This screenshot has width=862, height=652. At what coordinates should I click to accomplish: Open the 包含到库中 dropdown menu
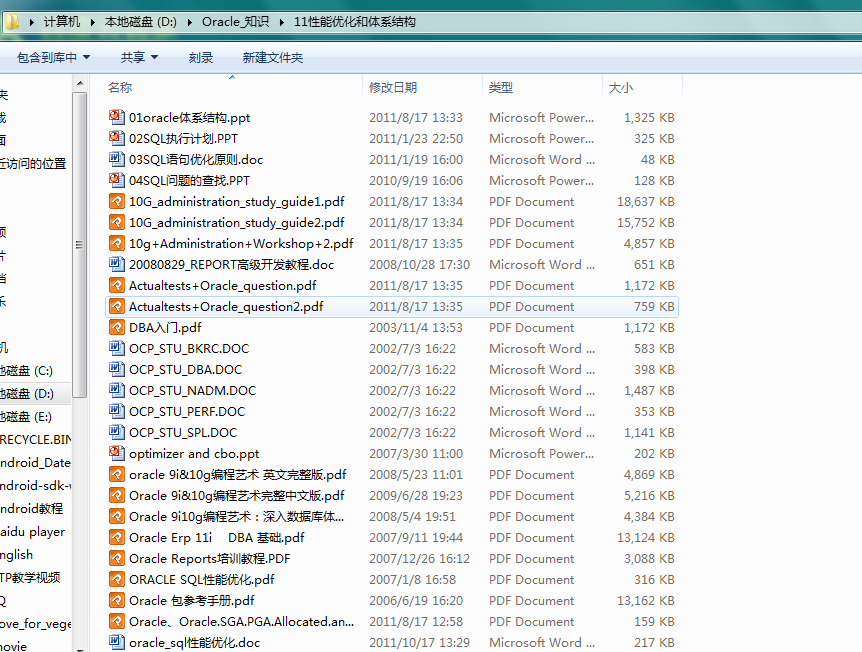click(53, 57)
